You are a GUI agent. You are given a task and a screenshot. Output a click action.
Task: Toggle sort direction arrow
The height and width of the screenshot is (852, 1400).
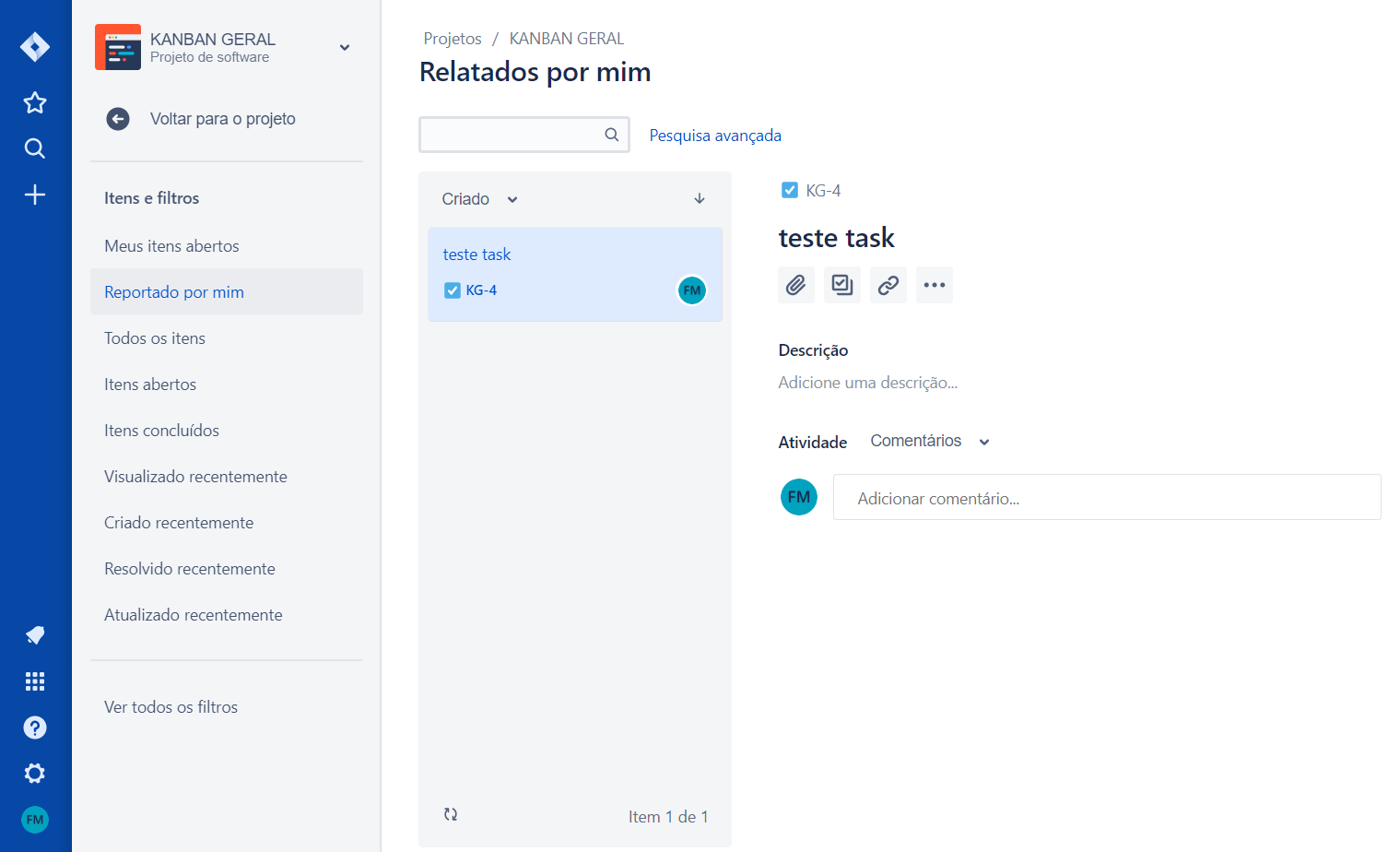point(700,199)
